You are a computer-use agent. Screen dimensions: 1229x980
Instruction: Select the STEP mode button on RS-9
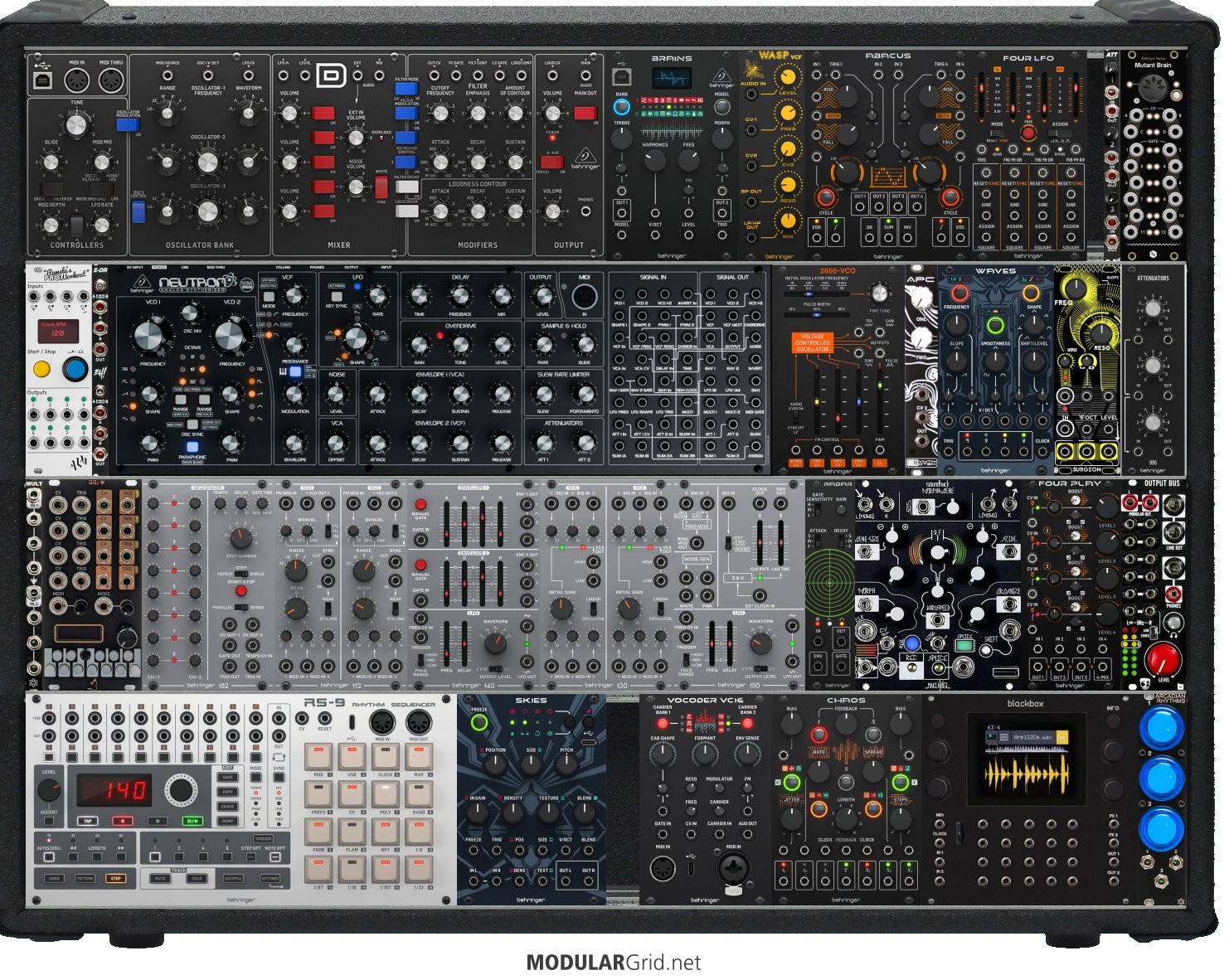(x=114, y=878)
